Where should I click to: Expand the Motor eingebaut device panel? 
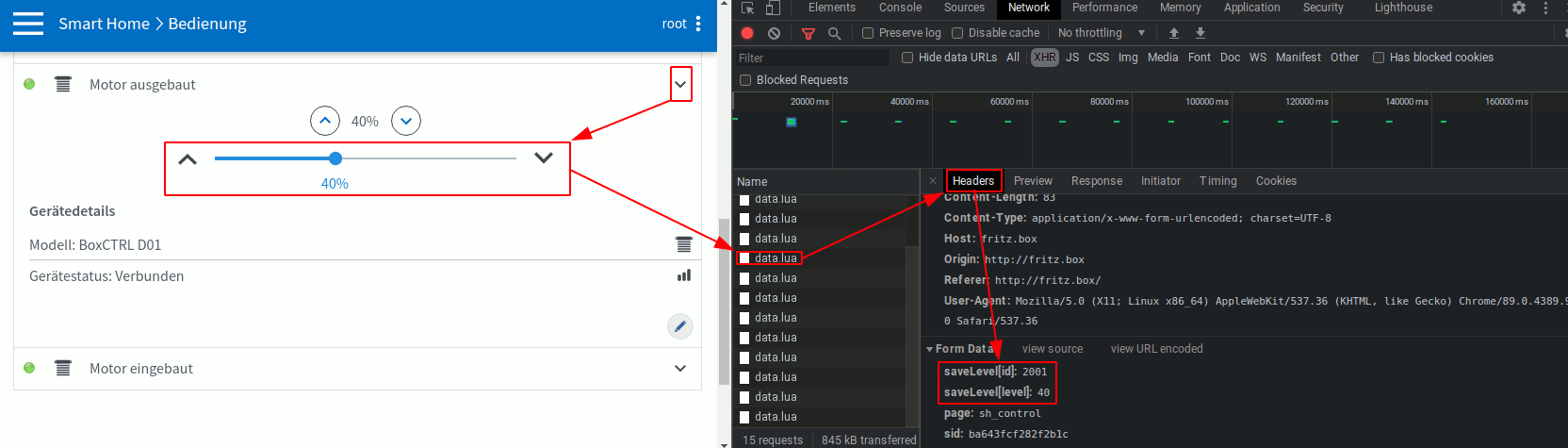[680, 369]
